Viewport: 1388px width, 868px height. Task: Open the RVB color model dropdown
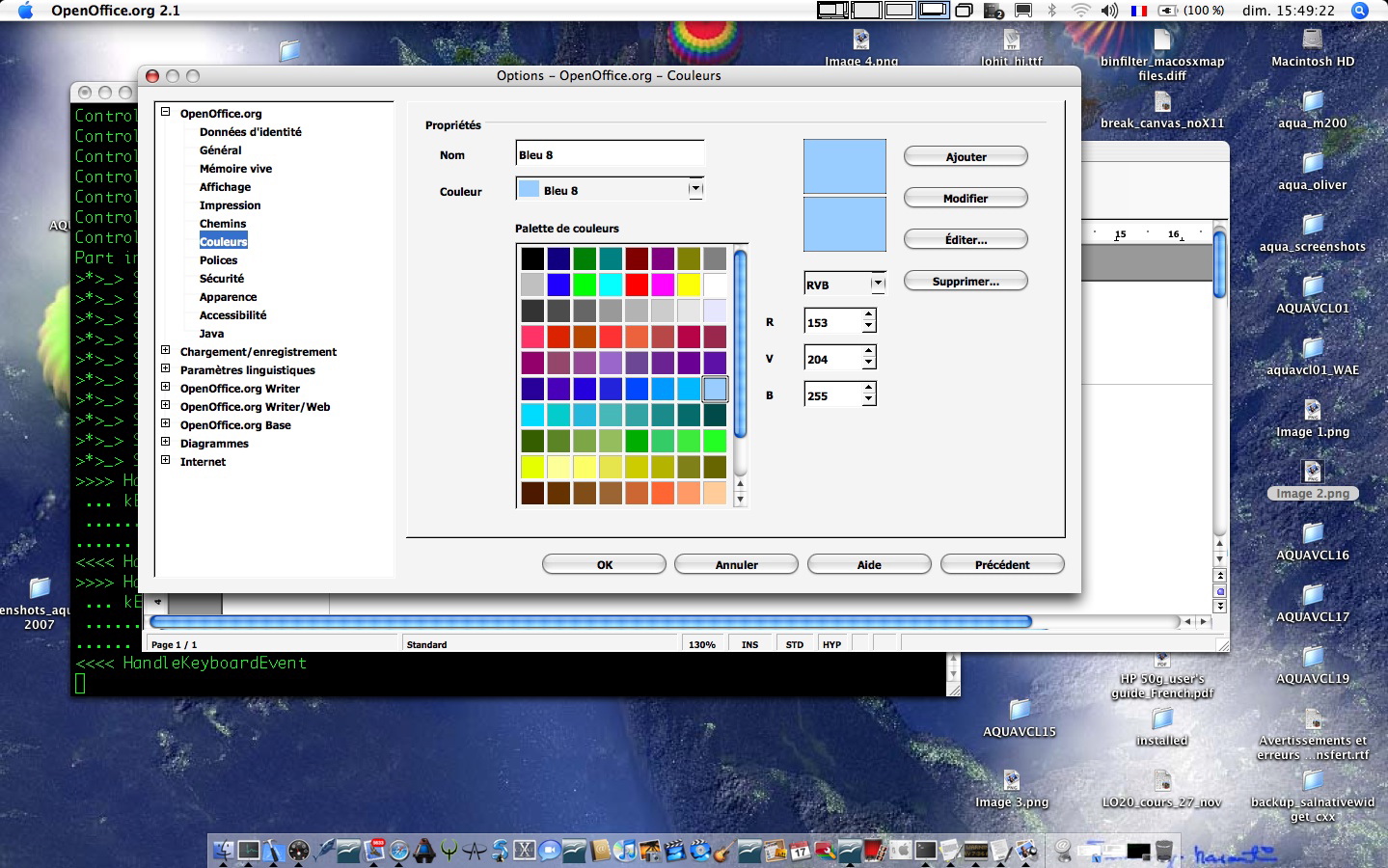point(878,284)
